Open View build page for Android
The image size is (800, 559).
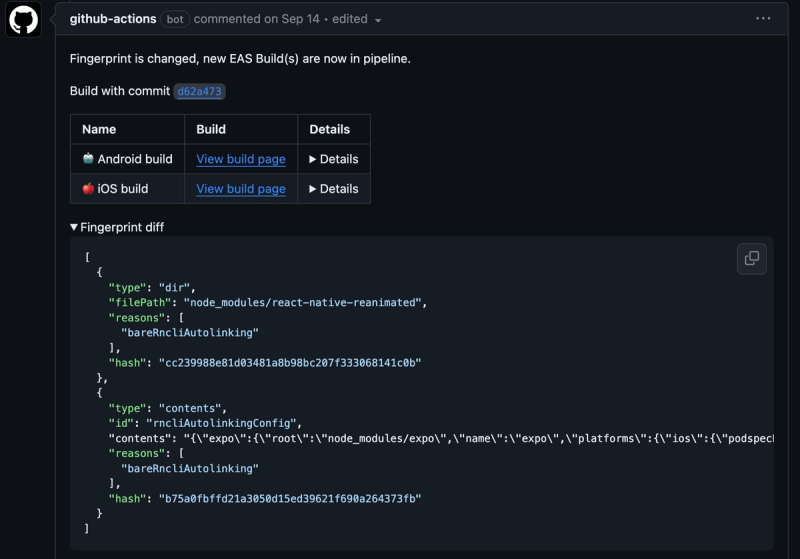tap(241, 159)
